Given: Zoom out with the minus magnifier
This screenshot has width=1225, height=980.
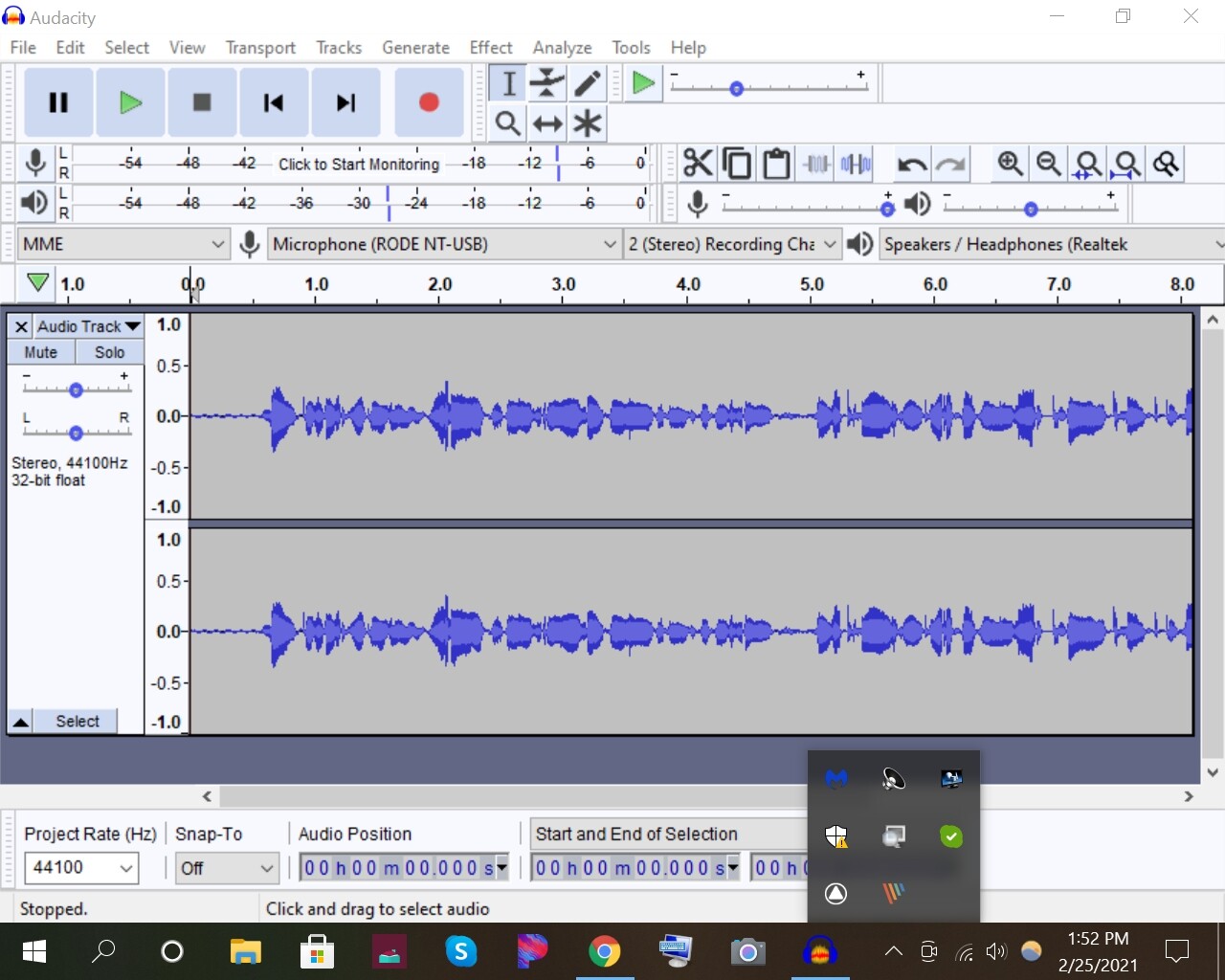Looking at the screenshot, I should 1049,164.
